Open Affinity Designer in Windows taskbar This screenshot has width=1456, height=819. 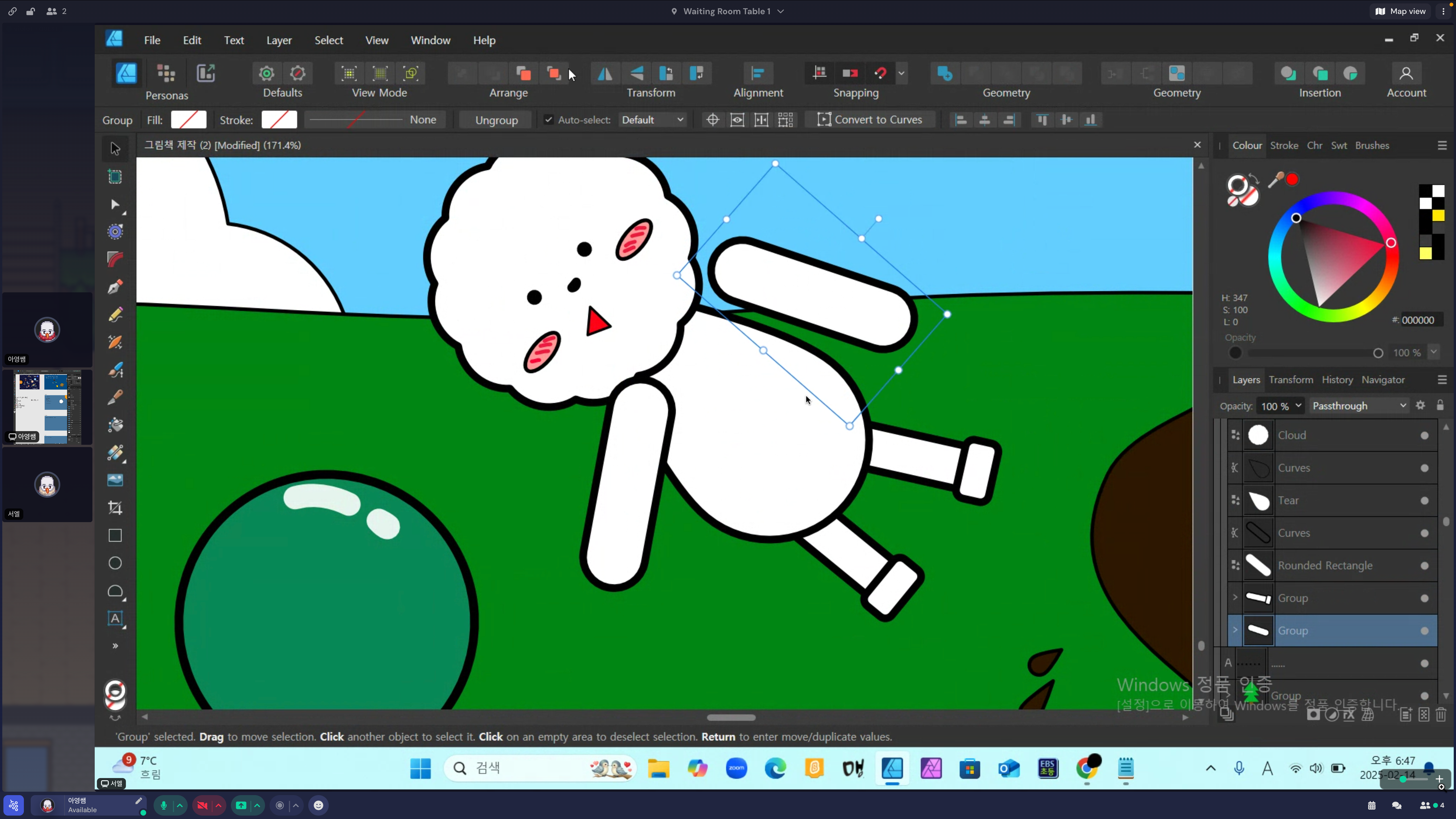(x=892, y=768)
